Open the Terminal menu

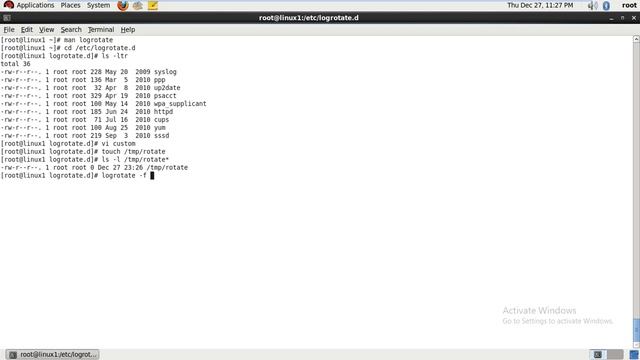(x=101, y=29)
